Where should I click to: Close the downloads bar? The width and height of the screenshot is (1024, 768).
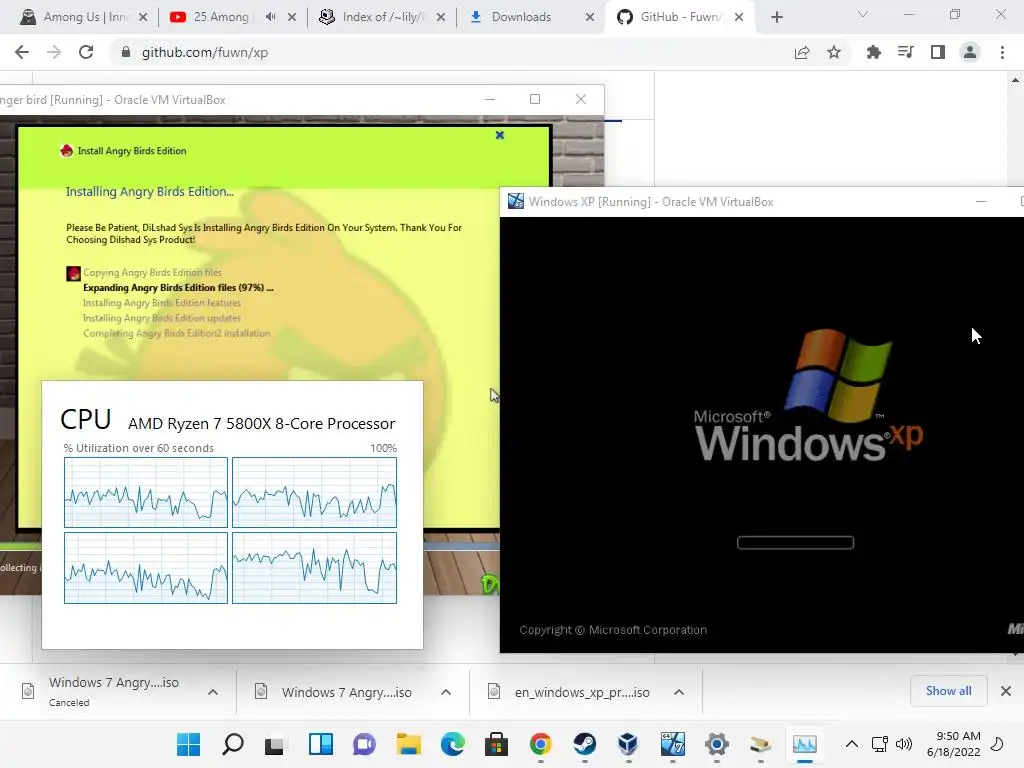click(x=1006, y=691)
